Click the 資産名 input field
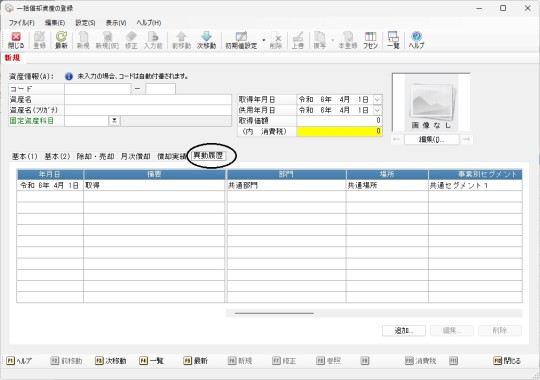The width and height of the screenshot is (540, 380). click(x=148, y=100)
